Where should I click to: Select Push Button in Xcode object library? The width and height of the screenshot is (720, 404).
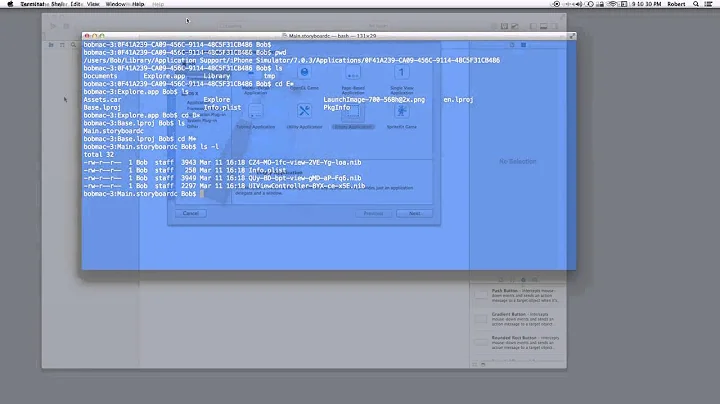pyautogui.click(x=518, y=295)
